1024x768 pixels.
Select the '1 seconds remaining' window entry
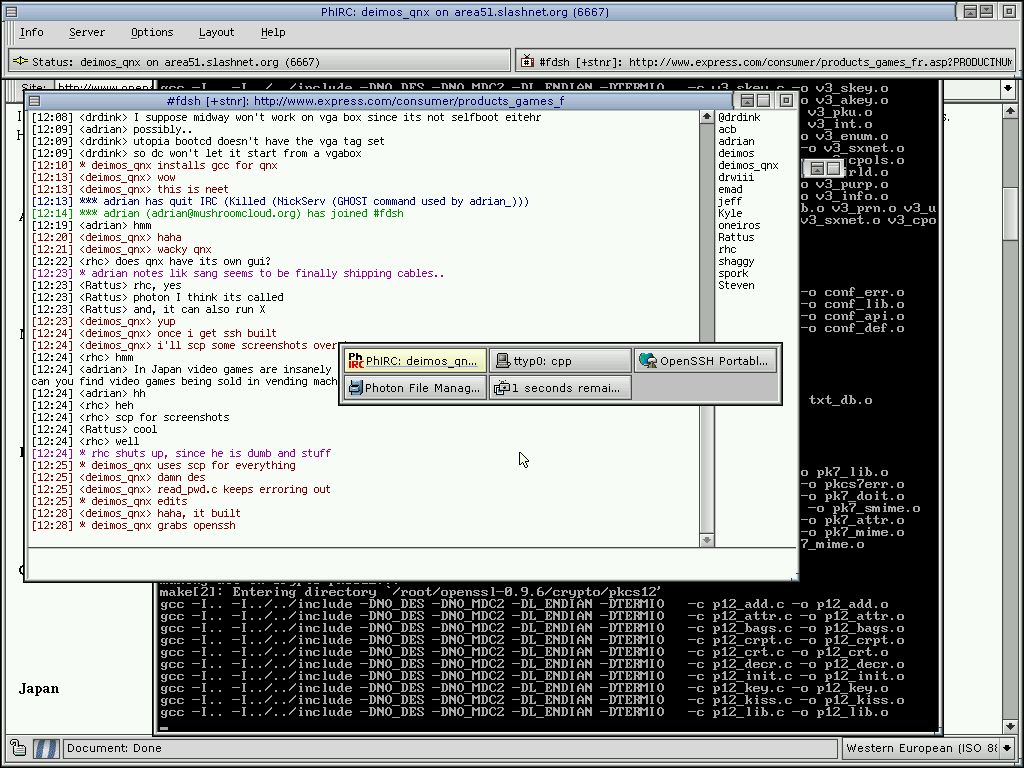click(560, 388)
